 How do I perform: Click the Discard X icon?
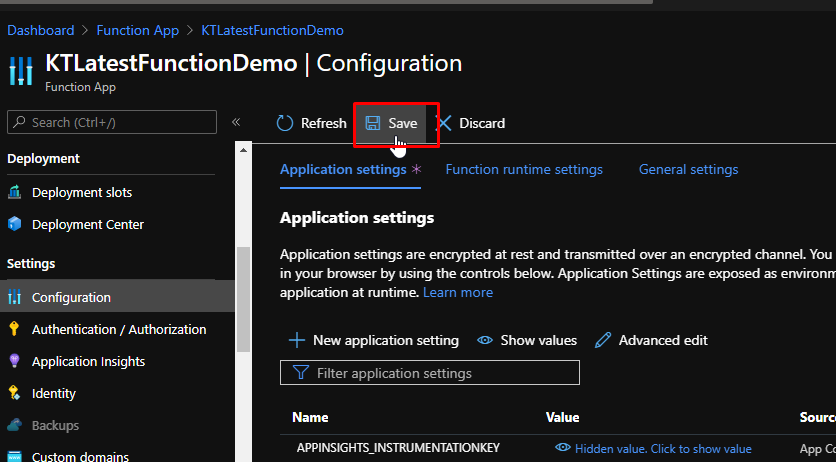[444, 123]
